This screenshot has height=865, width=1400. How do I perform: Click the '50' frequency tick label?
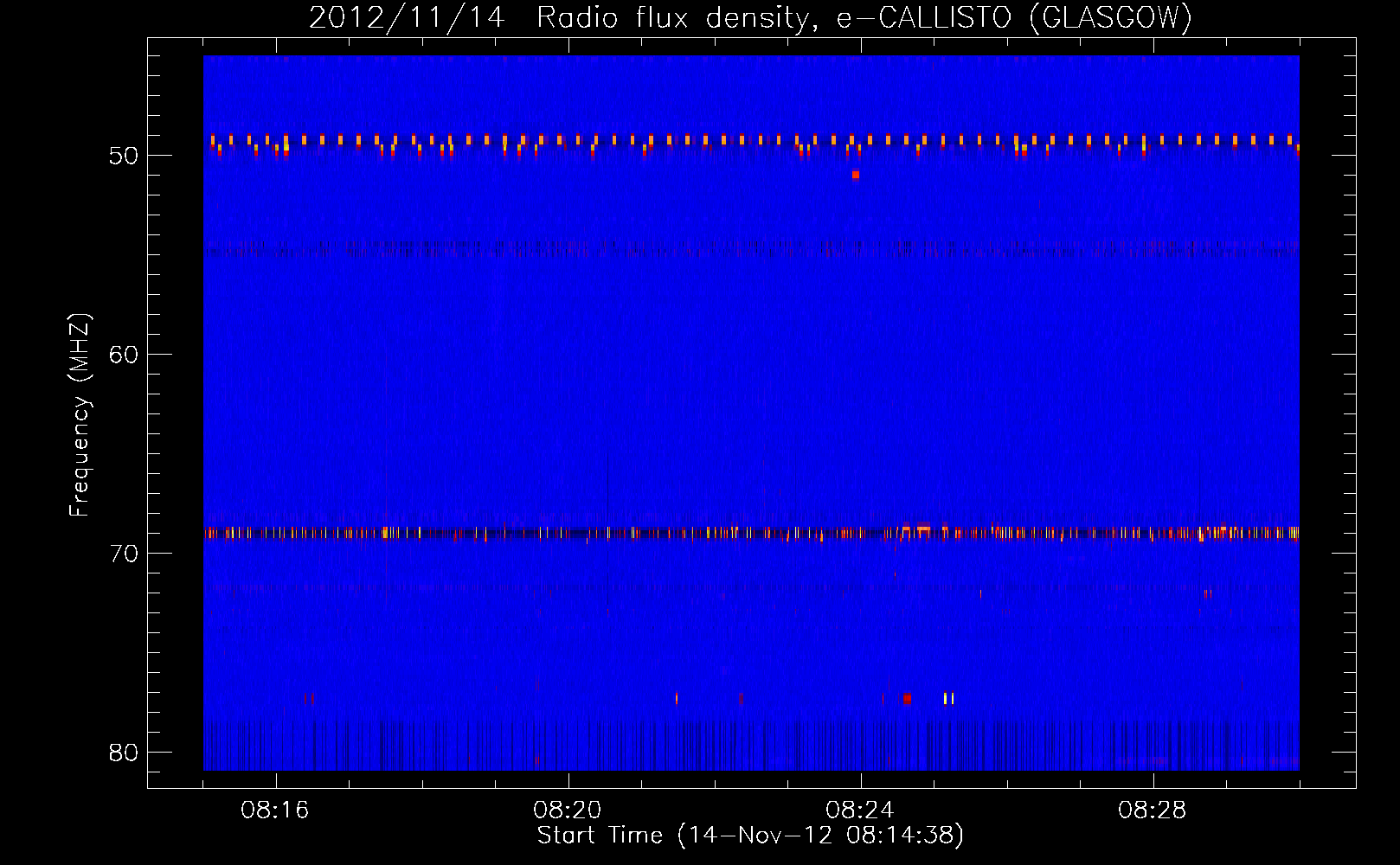[x=124, y=156]
